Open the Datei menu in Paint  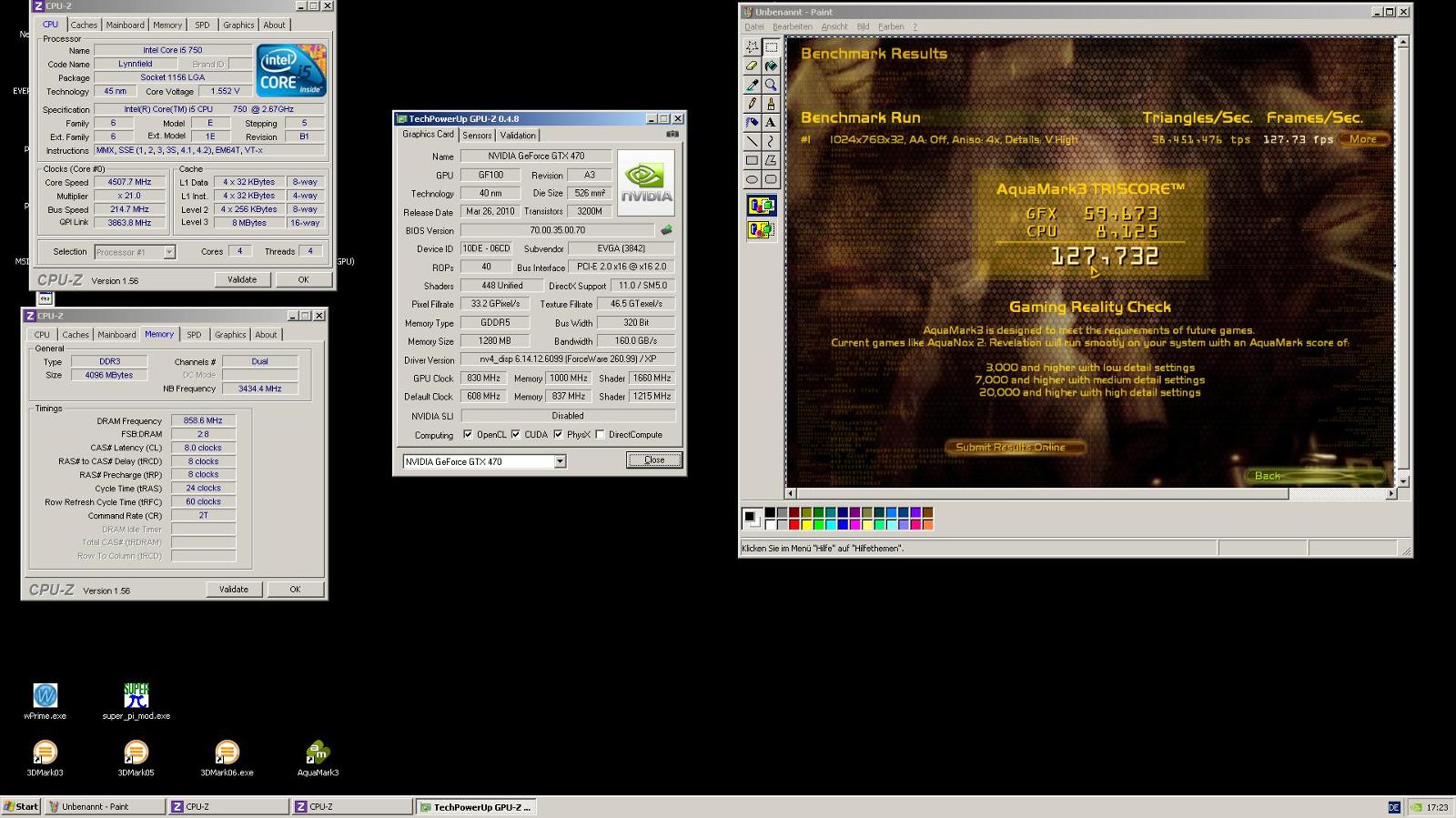[754, 26]
